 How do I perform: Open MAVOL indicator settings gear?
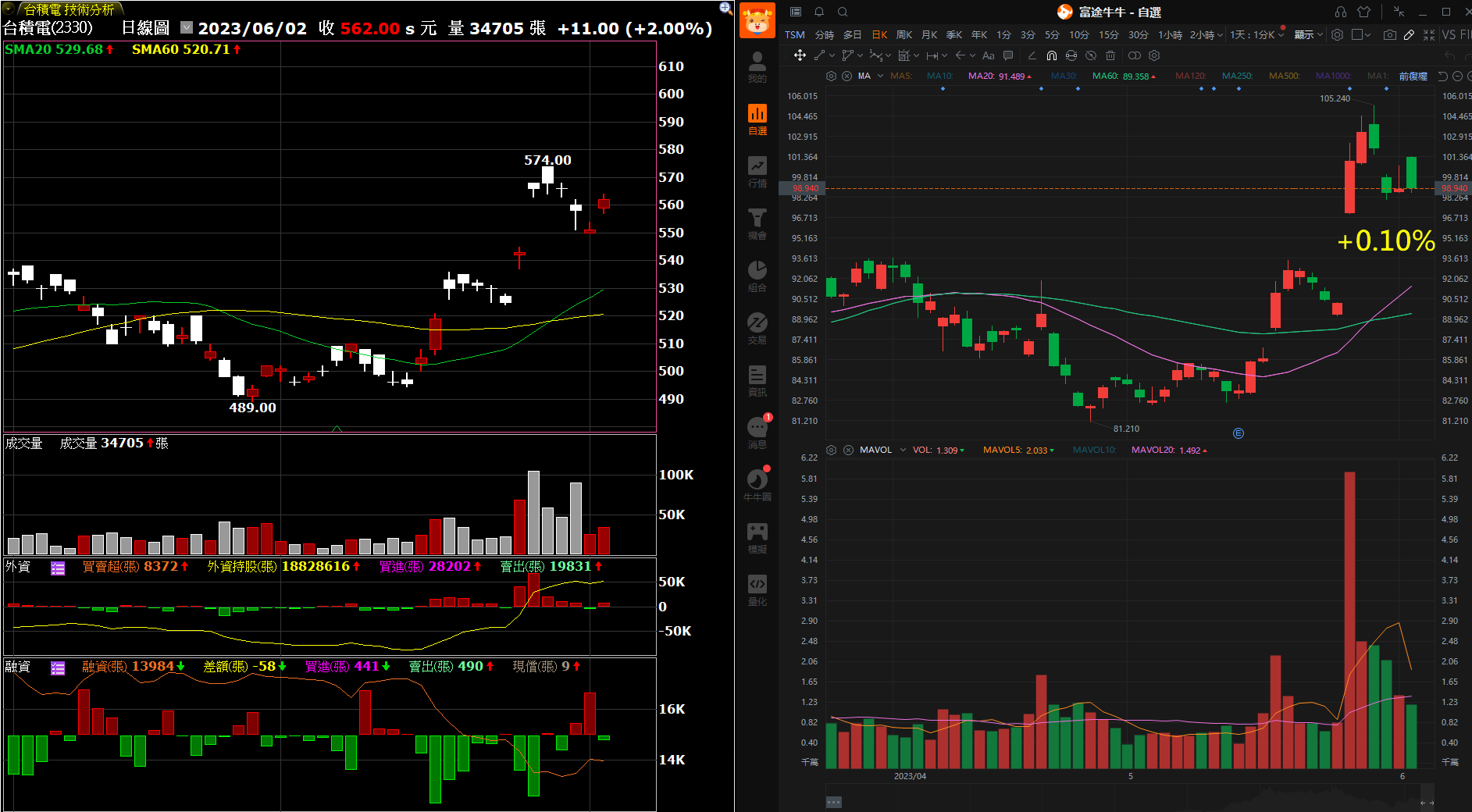pos(831,450)
